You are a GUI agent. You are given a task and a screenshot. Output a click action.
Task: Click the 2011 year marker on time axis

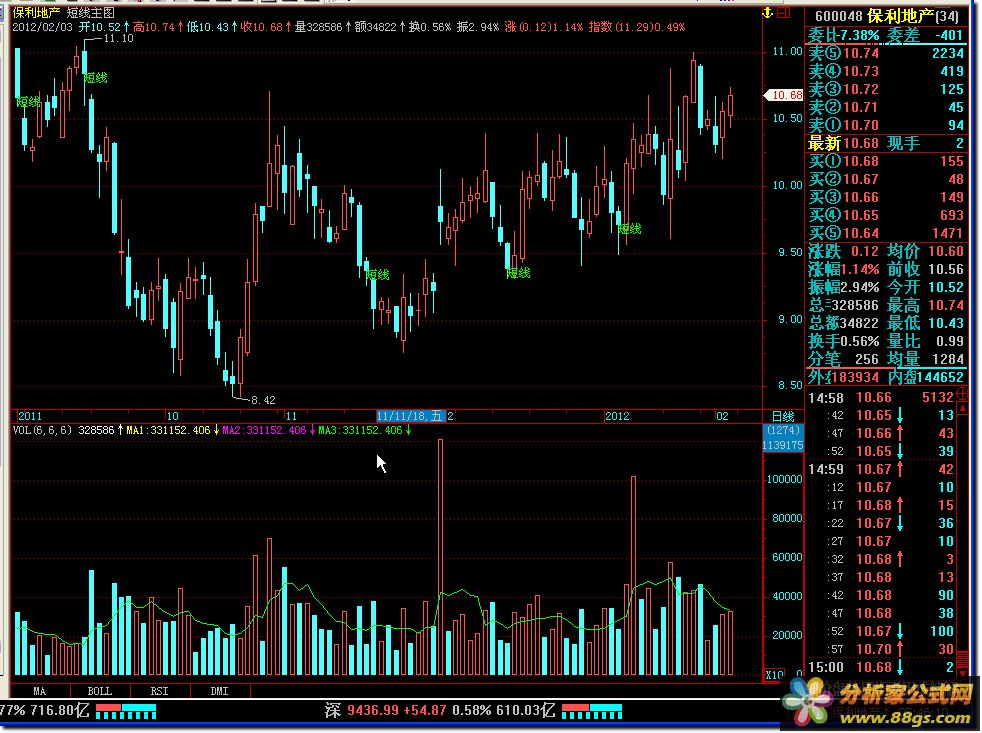[29, 416]
